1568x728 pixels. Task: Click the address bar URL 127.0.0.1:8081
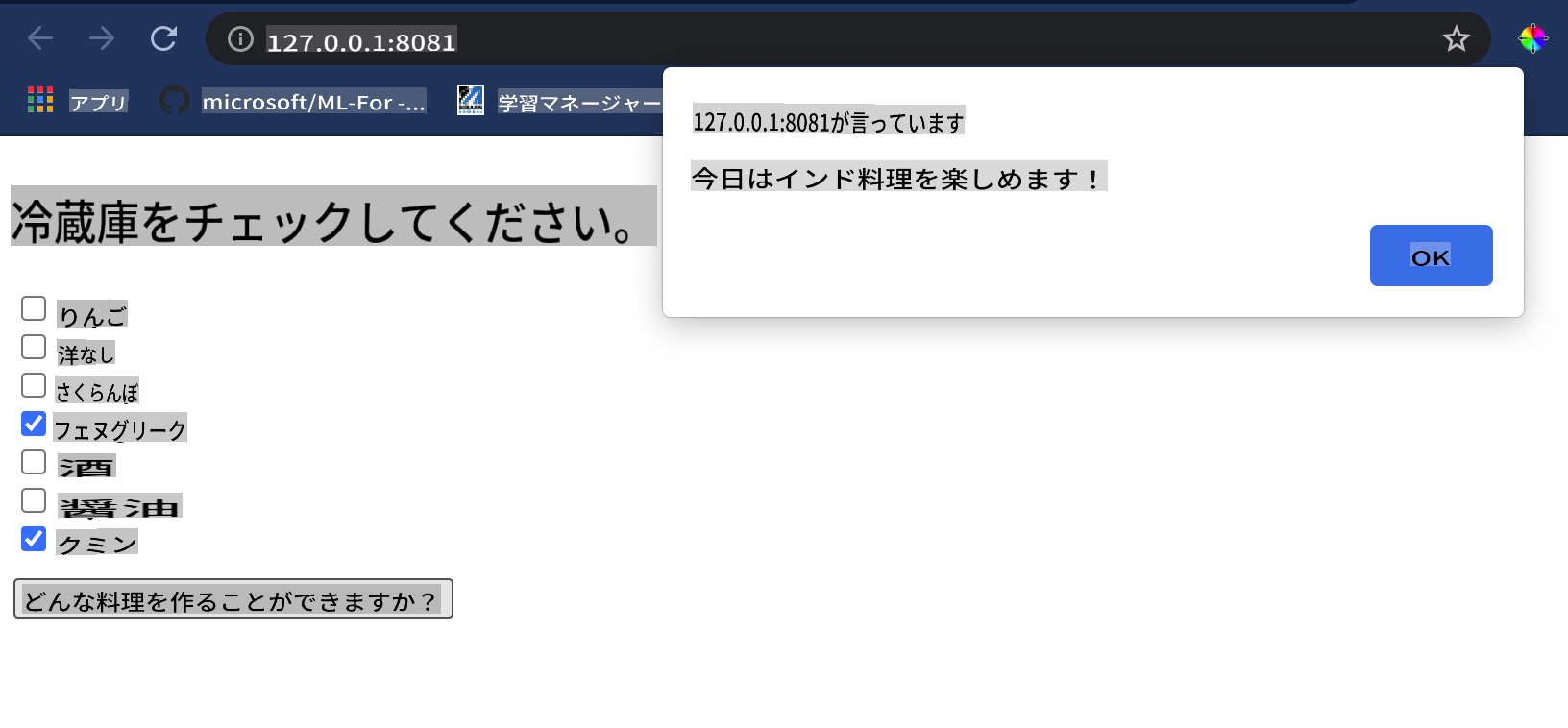[361, 42]
